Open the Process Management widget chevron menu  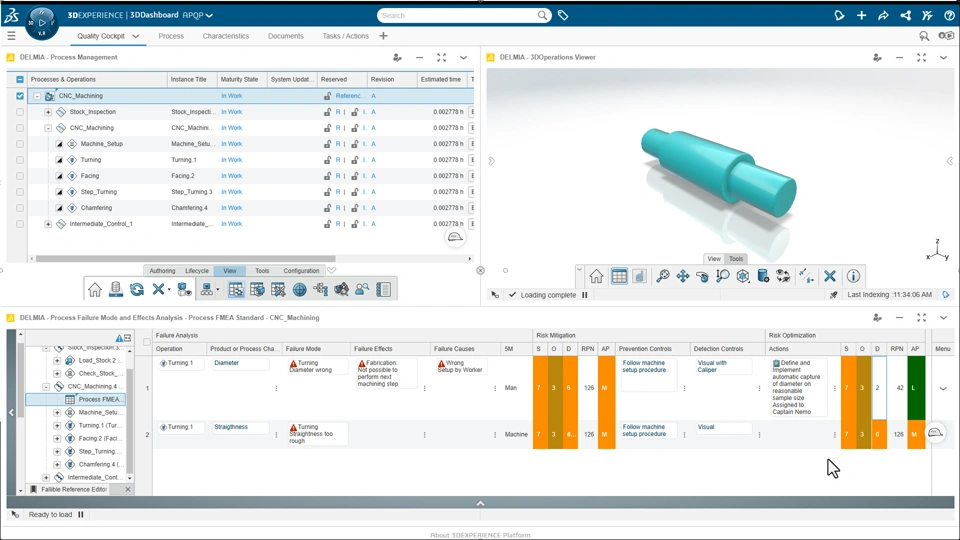[463, 58]
